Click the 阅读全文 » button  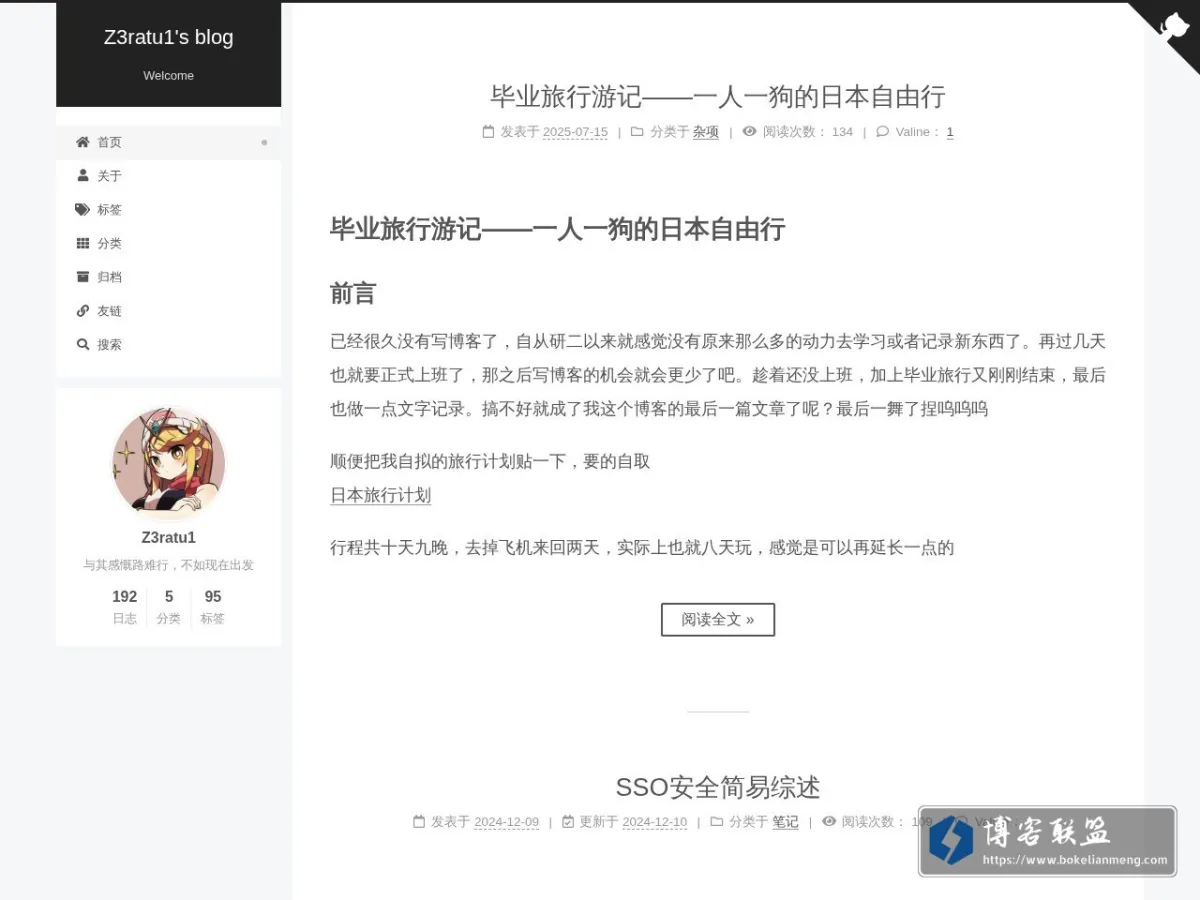[x=718, y=619]
